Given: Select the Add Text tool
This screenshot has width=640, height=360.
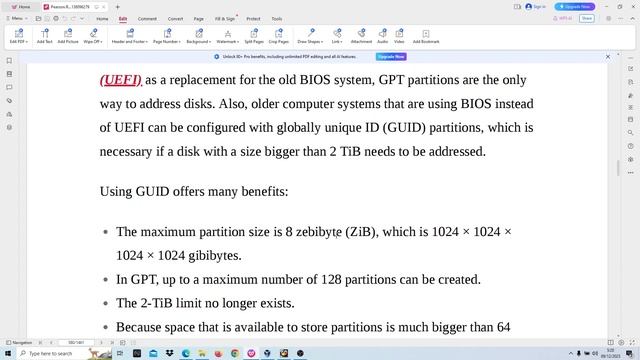Looking at the screenshot, I should (x=44, y=36).
